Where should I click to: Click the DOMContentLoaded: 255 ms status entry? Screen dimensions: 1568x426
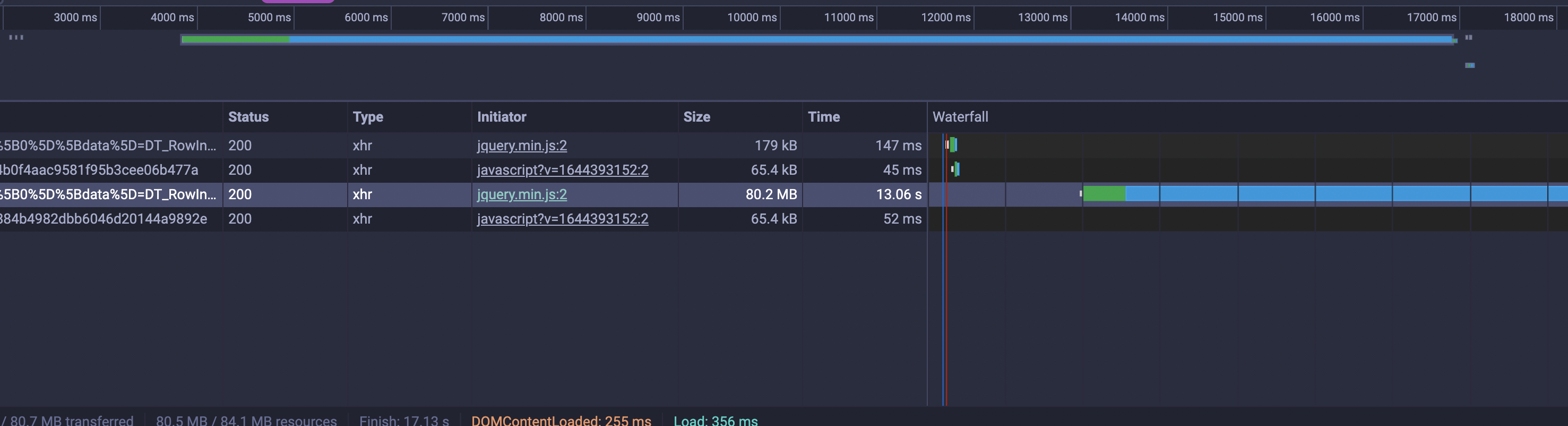pyautogui.click(x=561, y=421)
